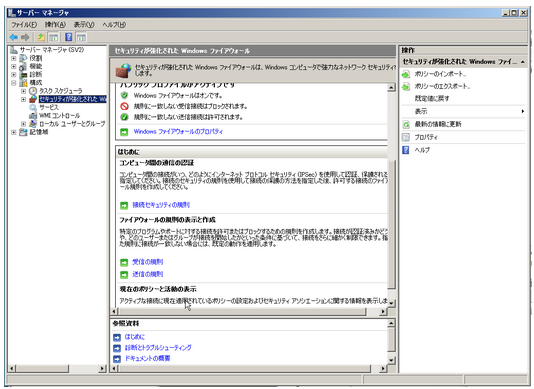Click the blue Help toolbar icon
Image resolution: width=534 pixels, height=389 pixels.
click(x=68, y=37)
